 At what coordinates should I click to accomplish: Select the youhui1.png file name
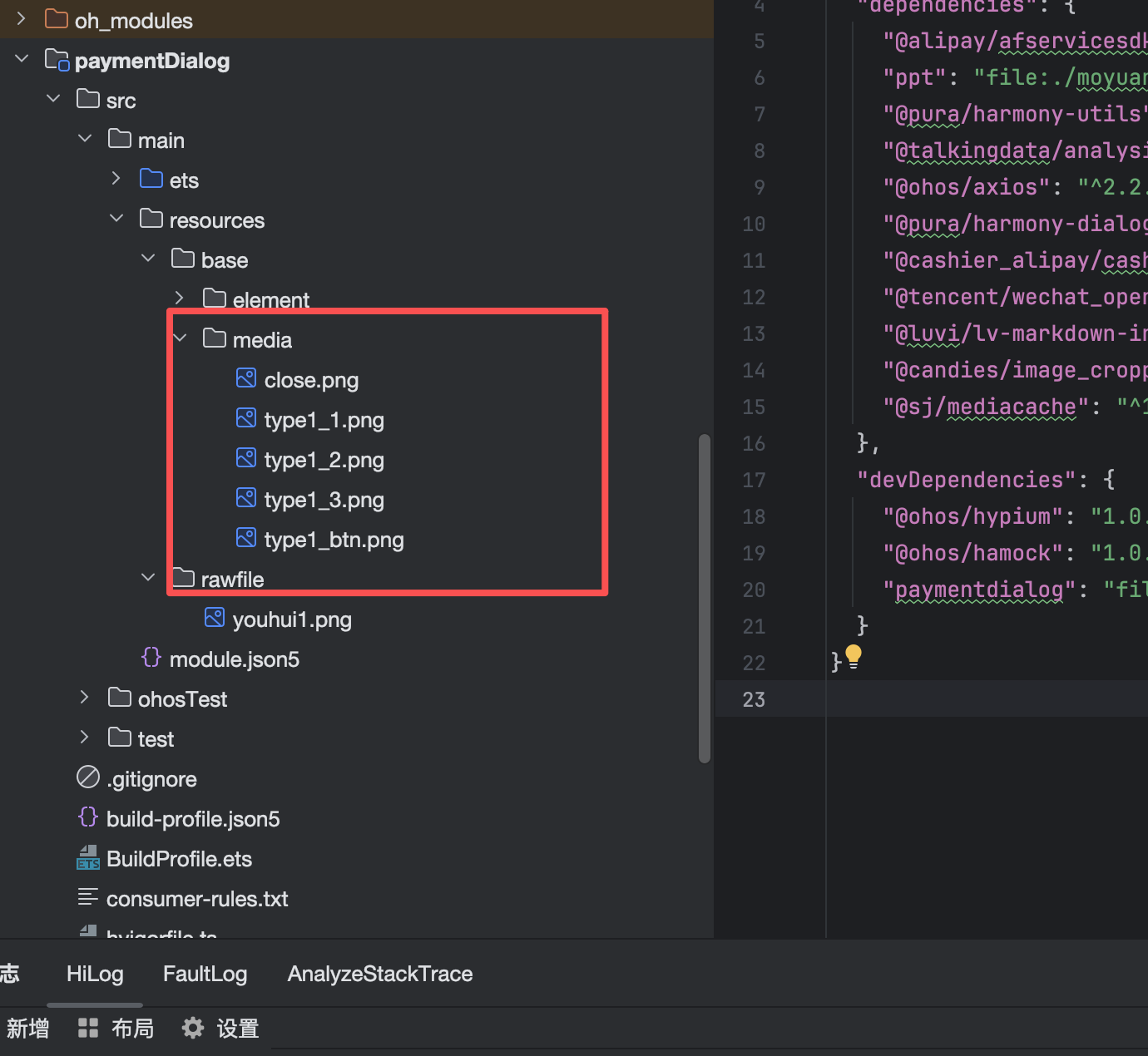point(292,619)
